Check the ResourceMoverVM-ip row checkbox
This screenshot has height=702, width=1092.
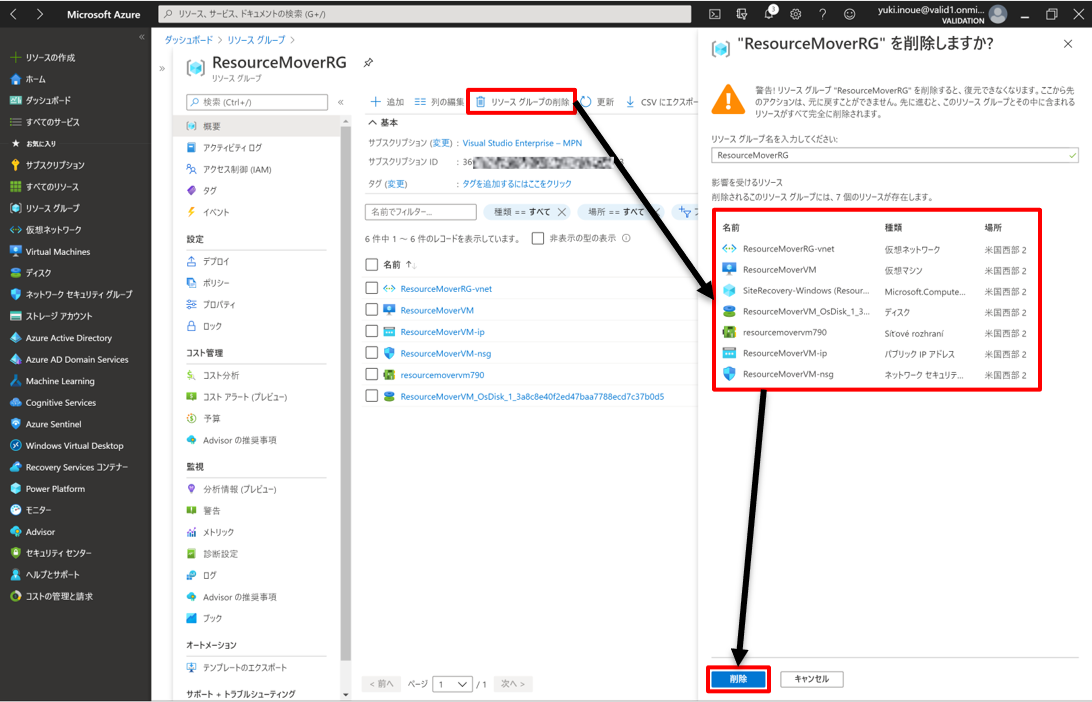[372, 332]
